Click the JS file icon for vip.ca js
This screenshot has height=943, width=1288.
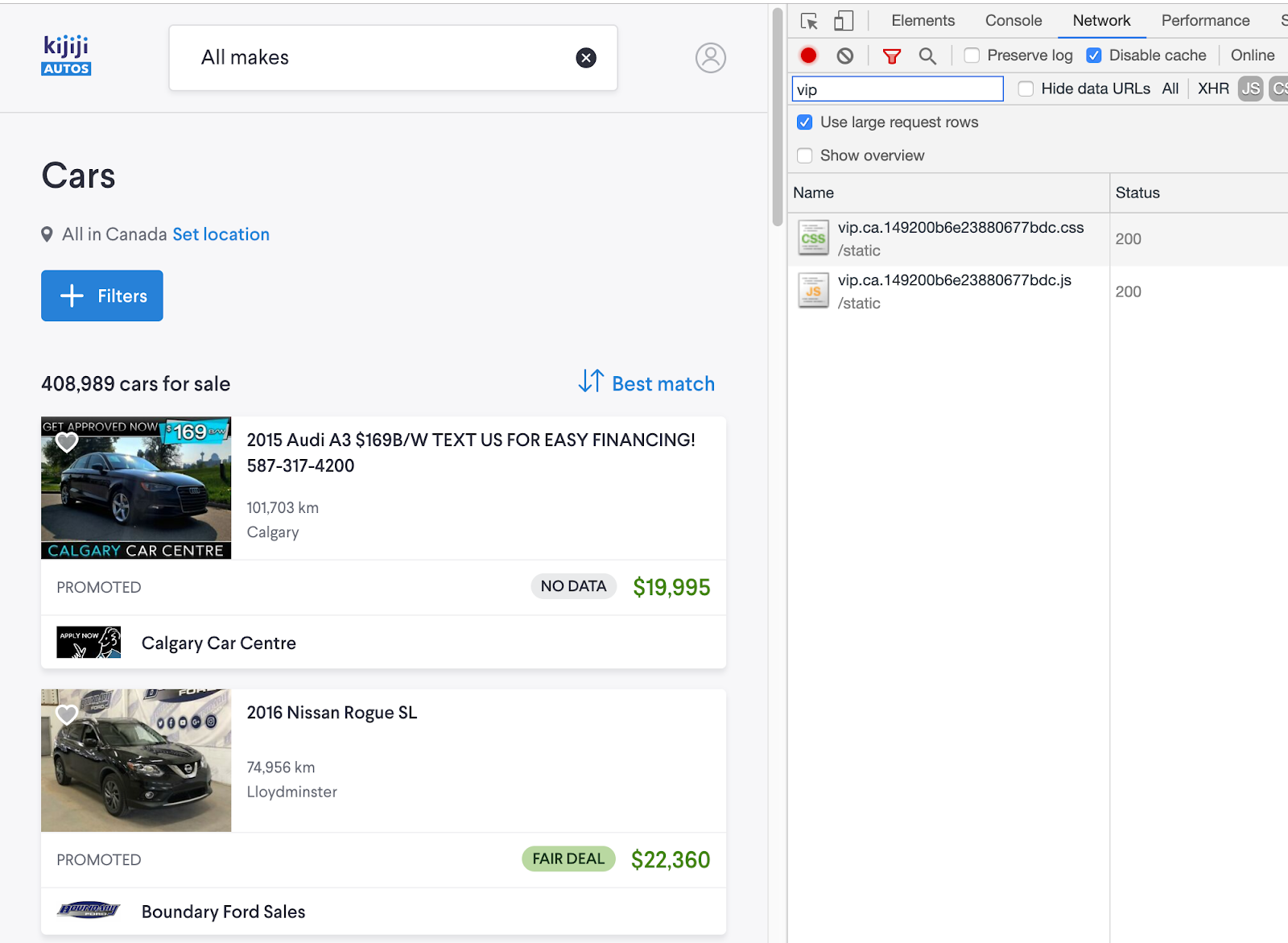click(x=813, y=291)
